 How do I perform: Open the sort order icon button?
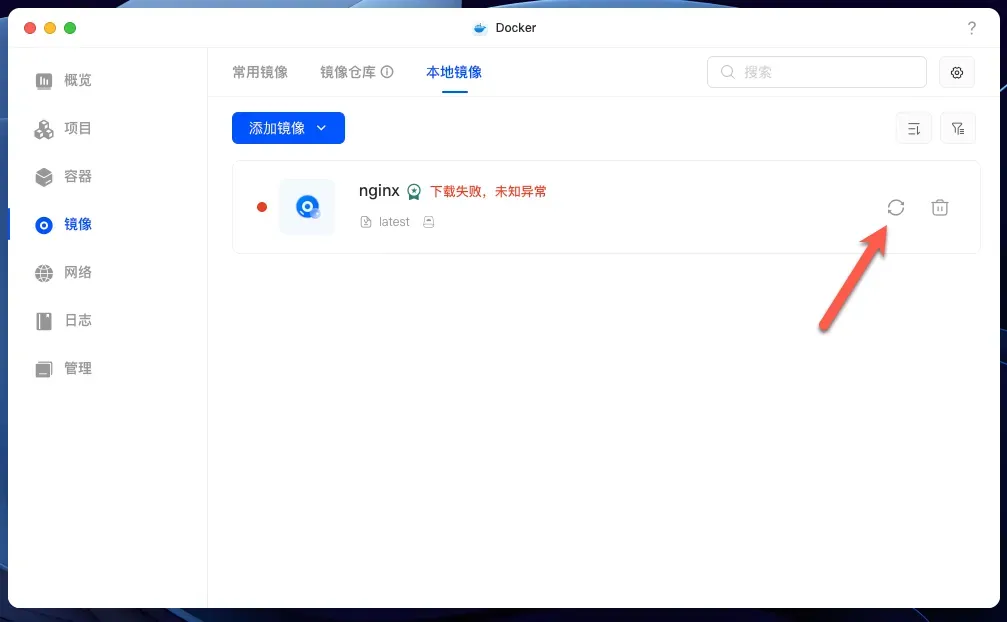(914, 128)
